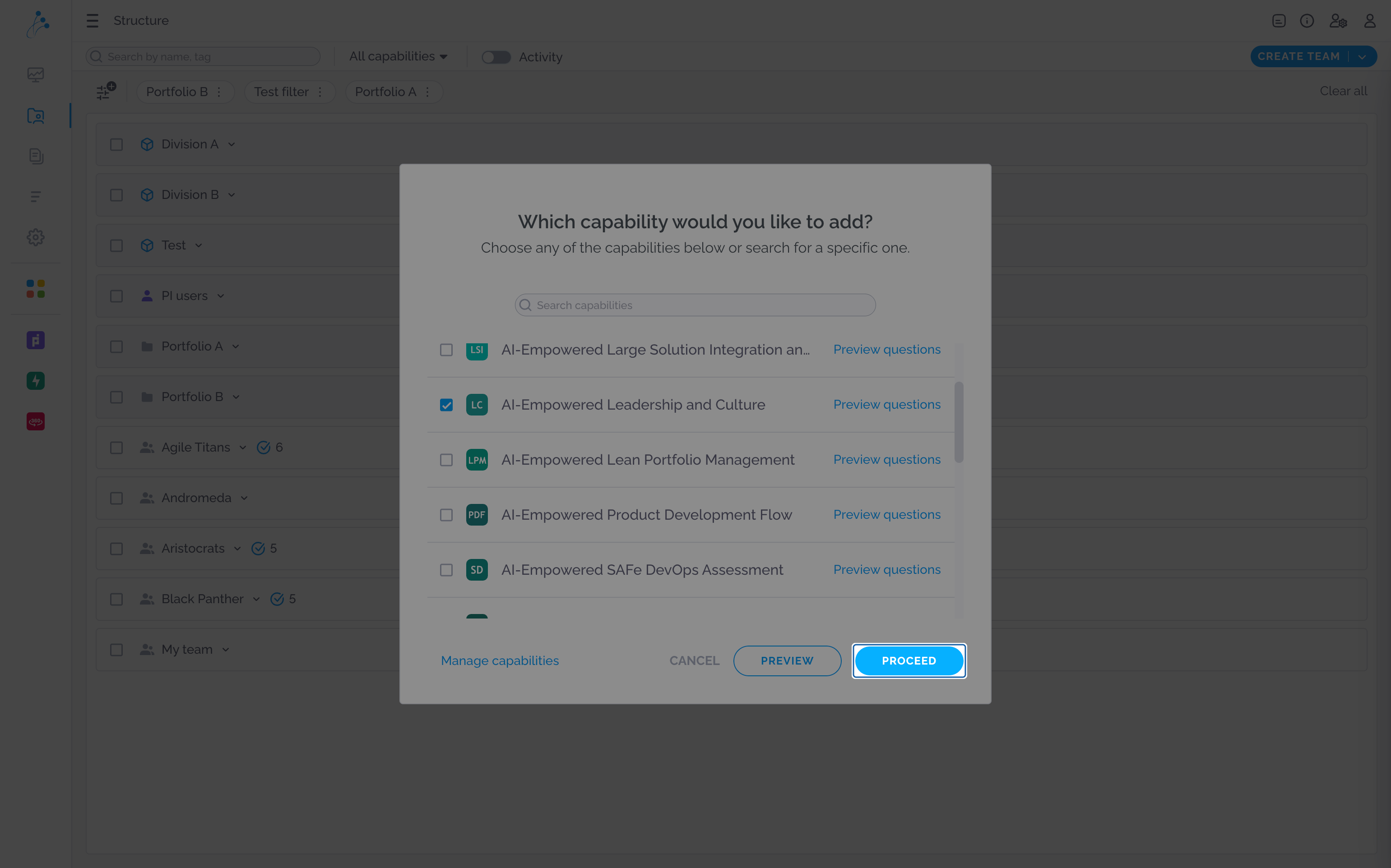Screen dimensions: 1391x868
Task: Open the profile icon in top bar
Action: coord(1370,21)
